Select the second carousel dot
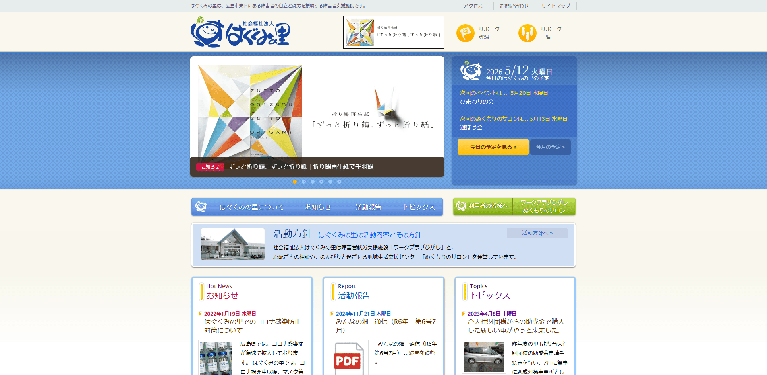The width and height of the screenshot is (767, 375). pyautogui.click(x=304, y=181)
